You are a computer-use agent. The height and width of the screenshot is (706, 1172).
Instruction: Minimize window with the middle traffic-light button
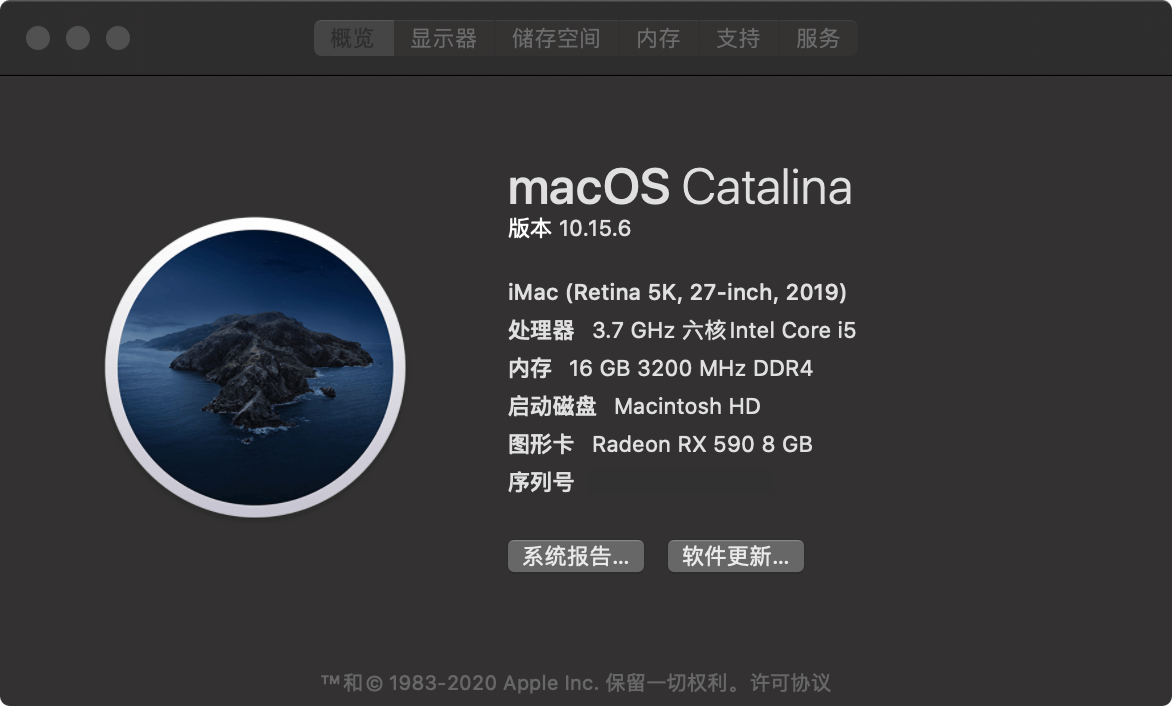click(78, 38)
